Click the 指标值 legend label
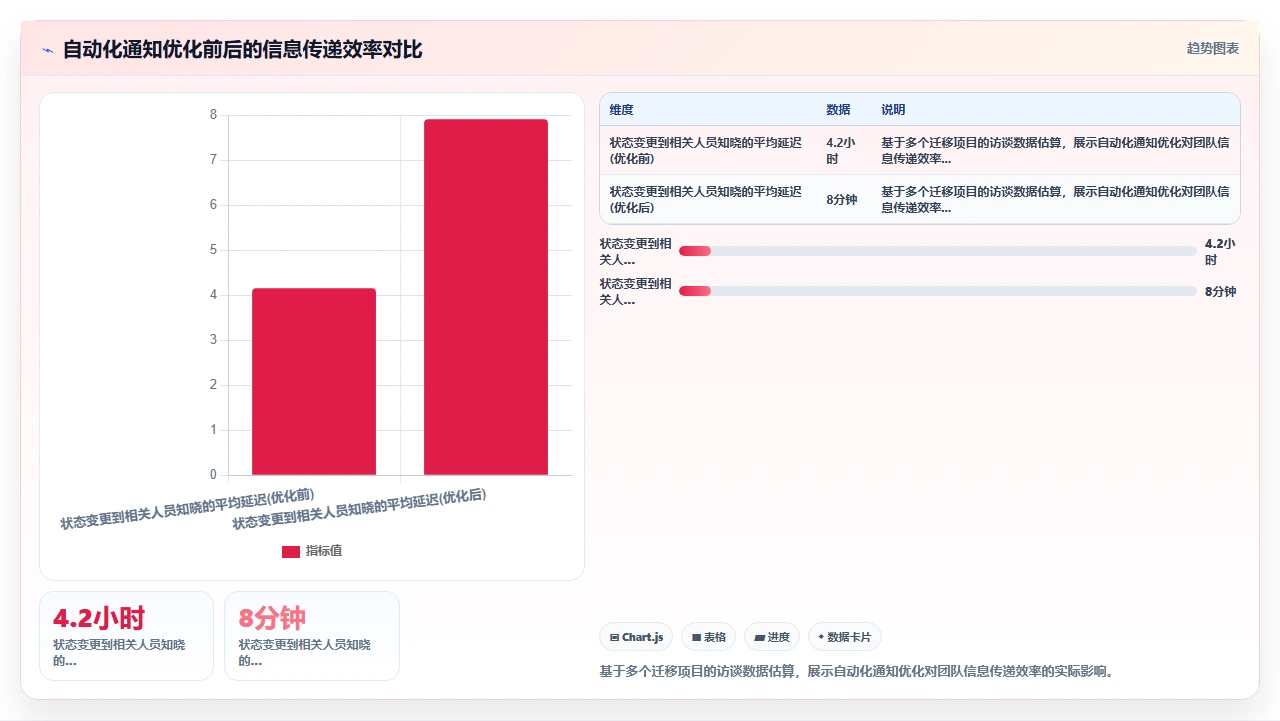1280x721 pixels. click(x=324, y=551)
